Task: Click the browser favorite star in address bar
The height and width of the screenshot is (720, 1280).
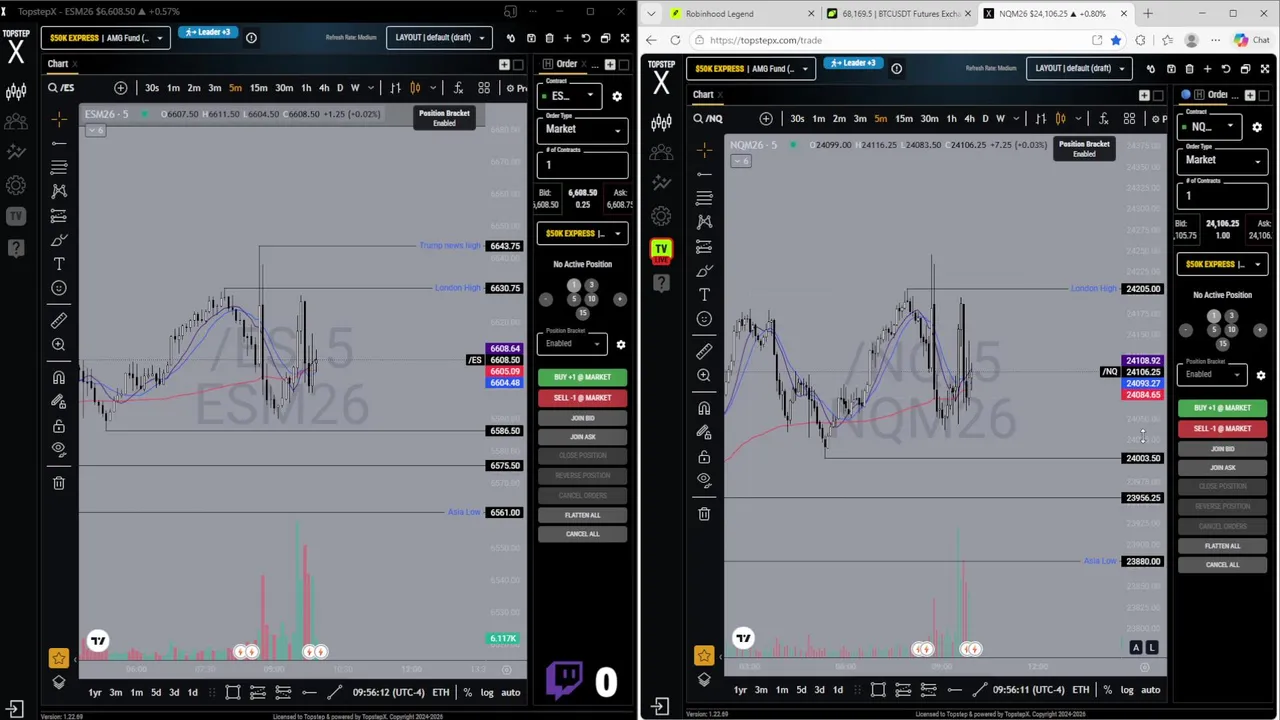Action: 1116,40
